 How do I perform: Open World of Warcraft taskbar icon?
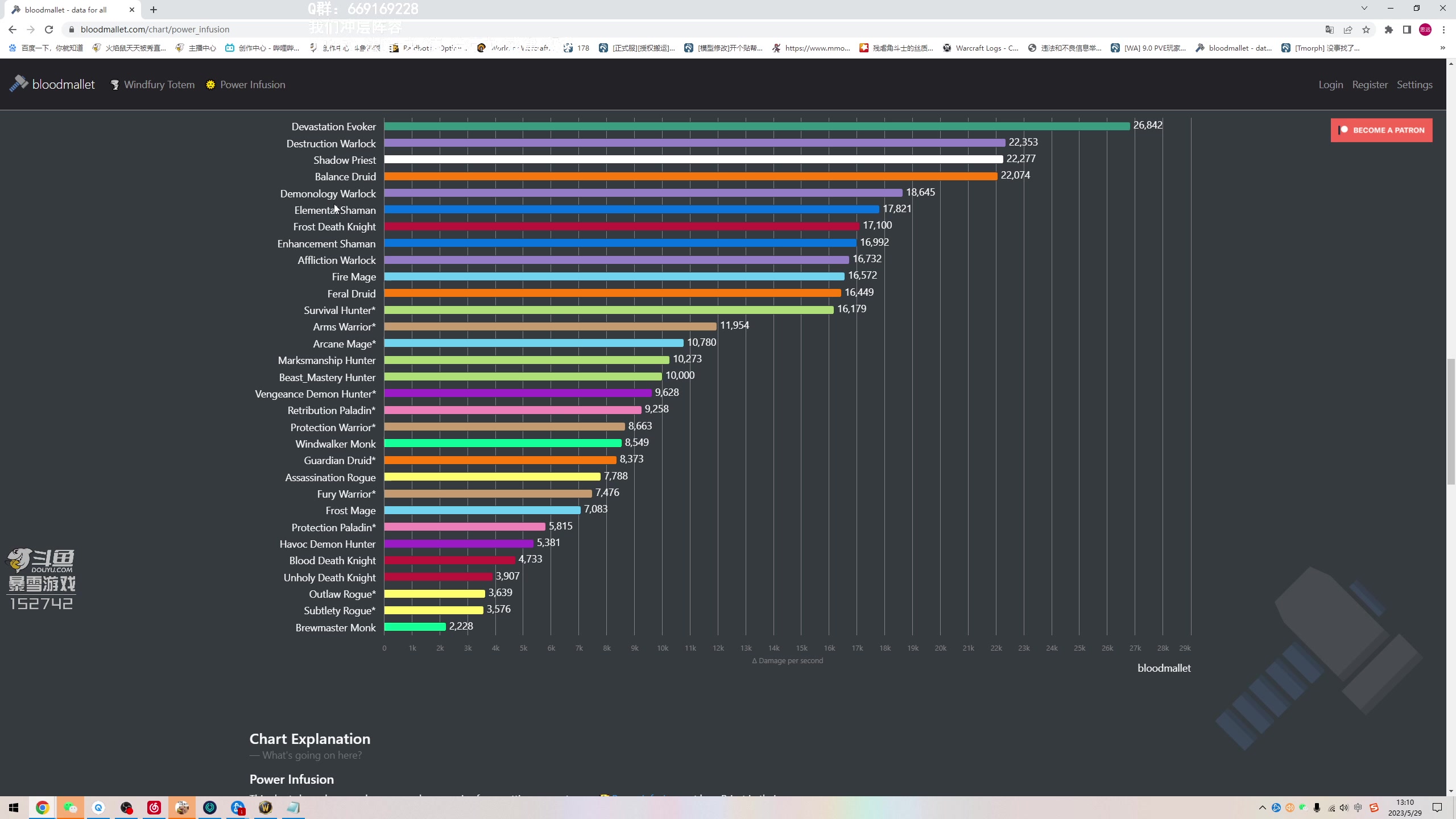click(266, 808)
